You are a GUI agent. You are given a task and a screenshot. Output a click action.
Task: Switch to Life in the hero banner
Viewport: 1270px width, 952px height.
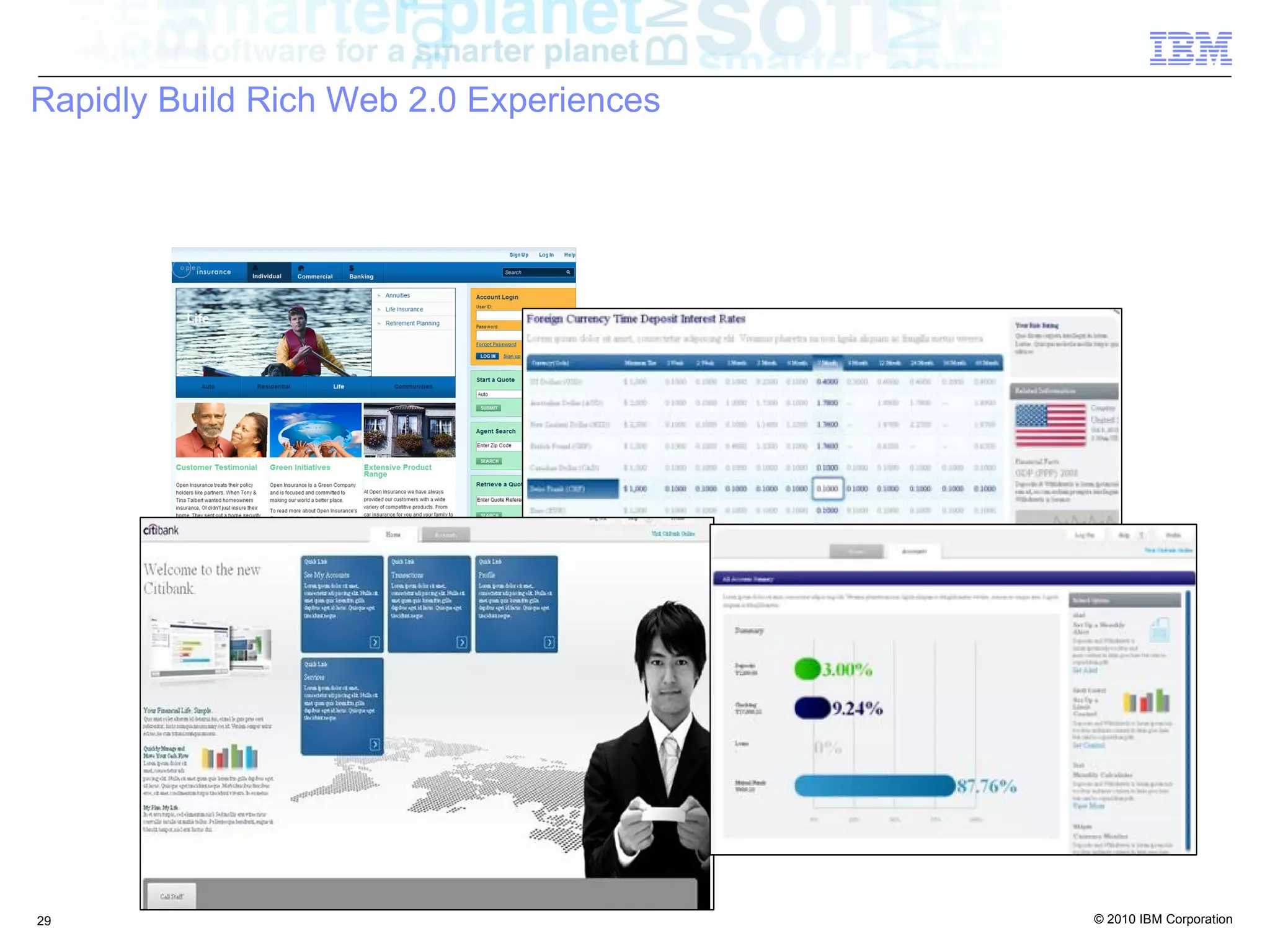click(x=339, y=386)
